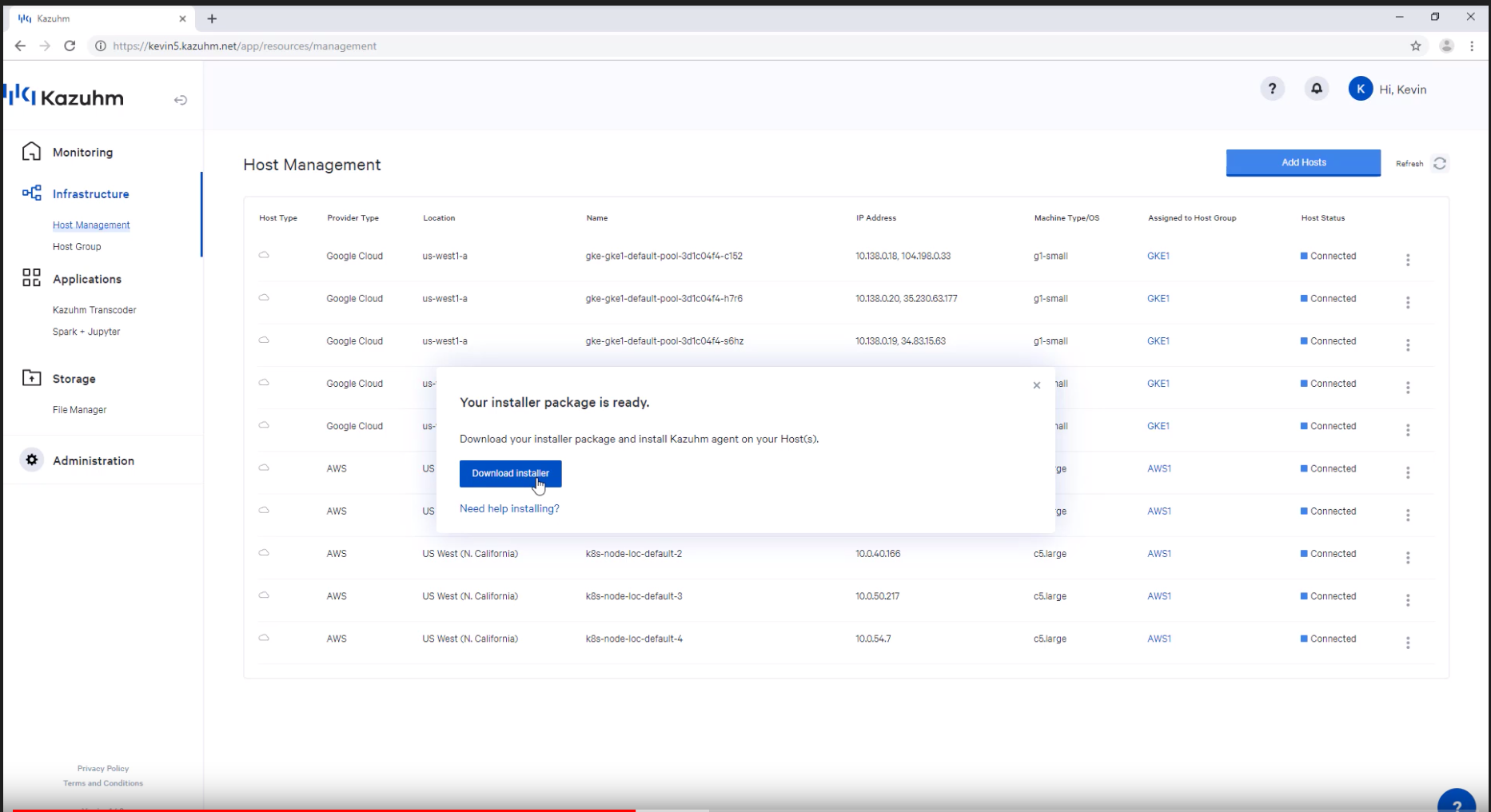The height and width of the screenshot is (812, 1491).
Task: Click the floating help chat button
Action: click(1457, 802)
